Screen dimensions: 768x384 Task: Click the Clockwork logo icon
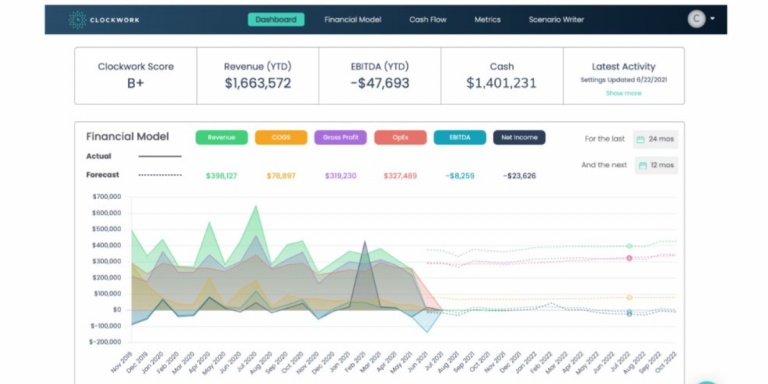(x=77, y=20)
